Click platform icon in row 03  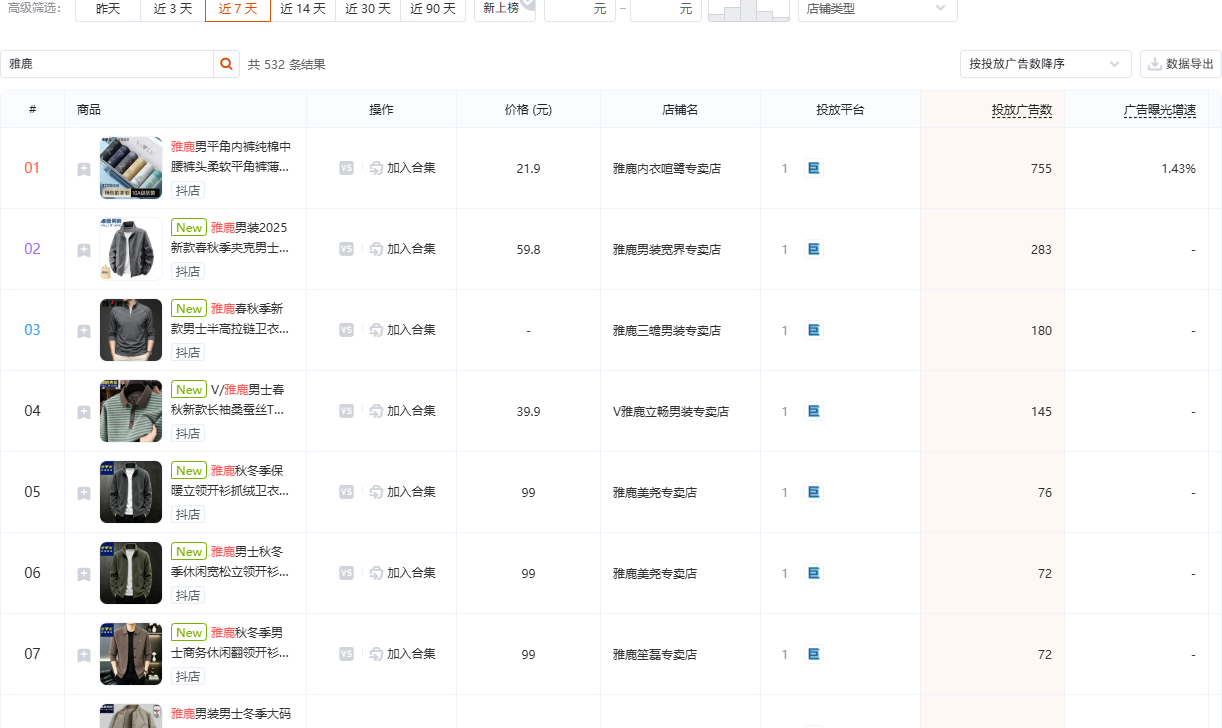[x=813, y=330]
